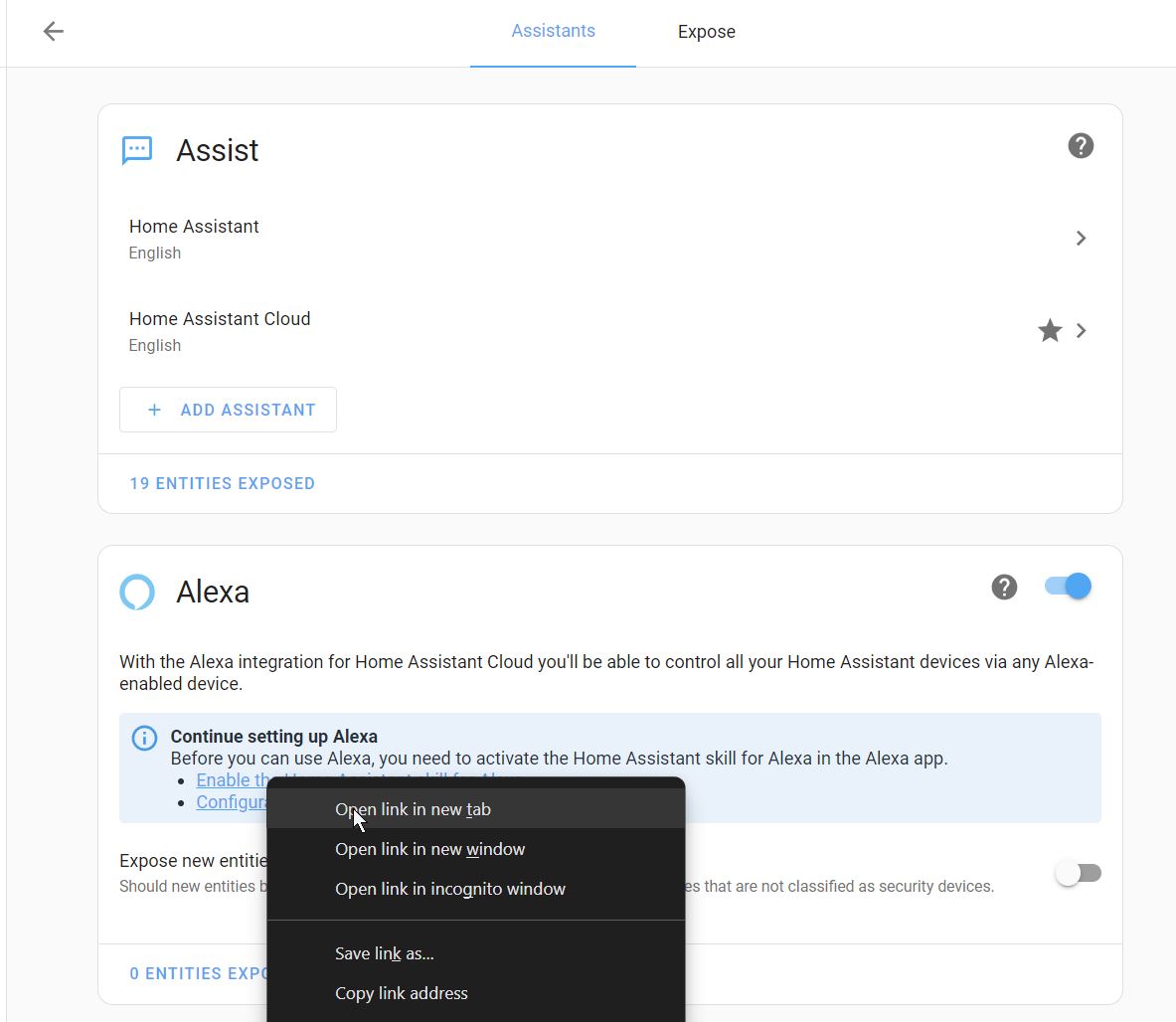Open Assist help question mark icon
This screenshot has width=1176, height=1022.
click(x=1081, y=146)
